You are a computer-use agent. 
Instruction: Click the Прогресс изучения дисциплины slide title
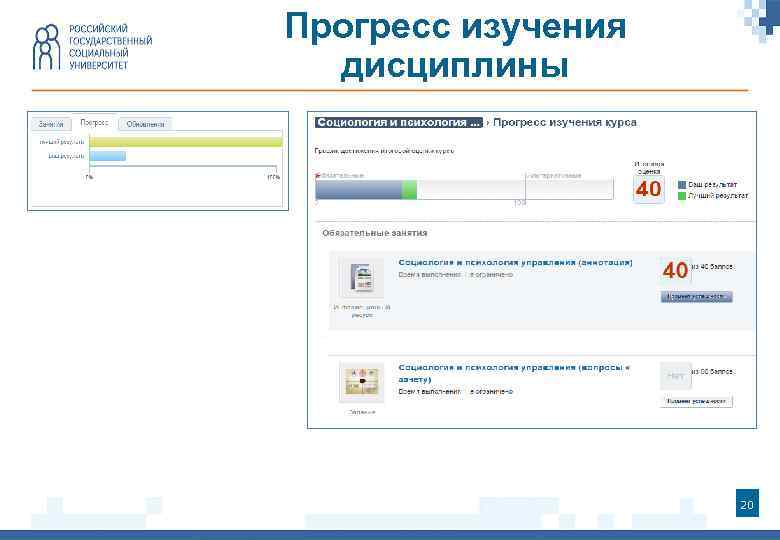[x=455, y=46]
